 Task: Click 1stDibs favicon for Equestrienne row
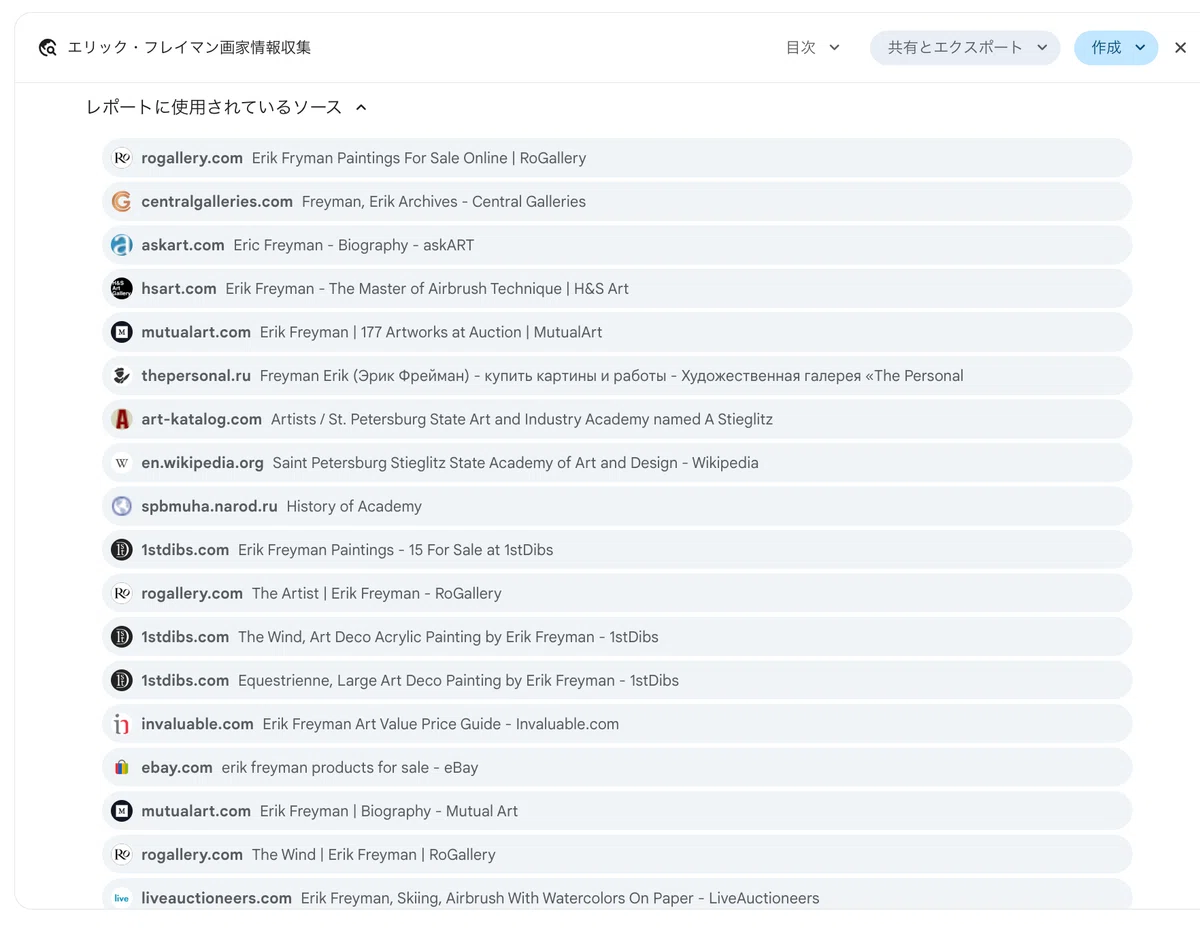pos(122,680)
